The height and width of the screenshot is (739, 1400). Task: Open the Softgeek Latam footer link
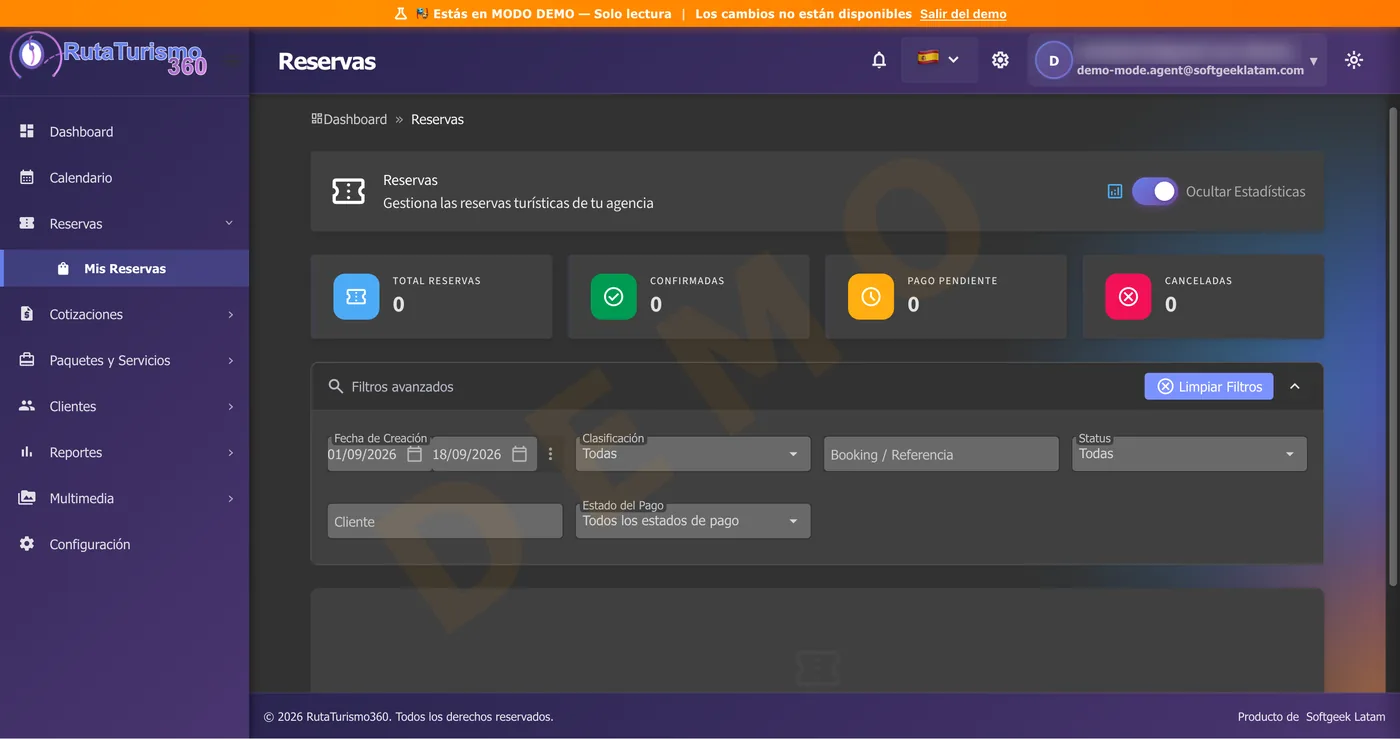coord(1346,716)
